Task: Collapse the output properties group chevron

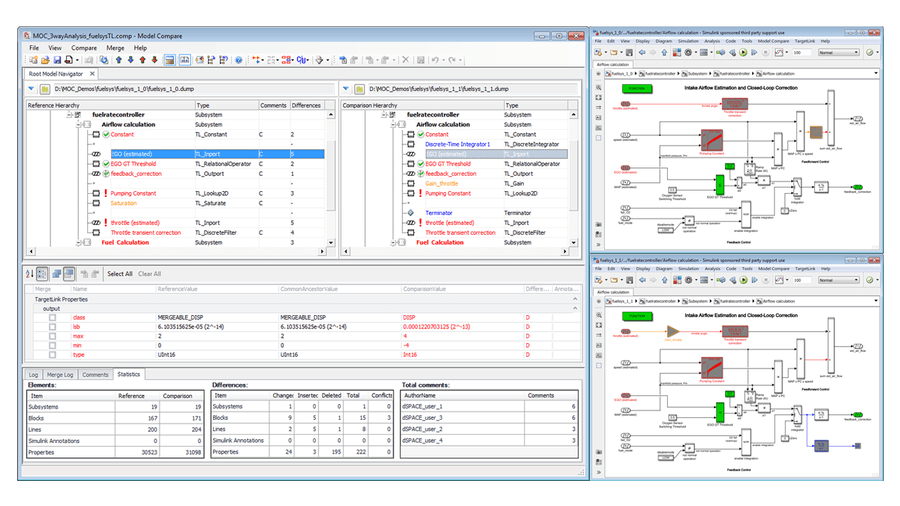Action: click(575, 308)
